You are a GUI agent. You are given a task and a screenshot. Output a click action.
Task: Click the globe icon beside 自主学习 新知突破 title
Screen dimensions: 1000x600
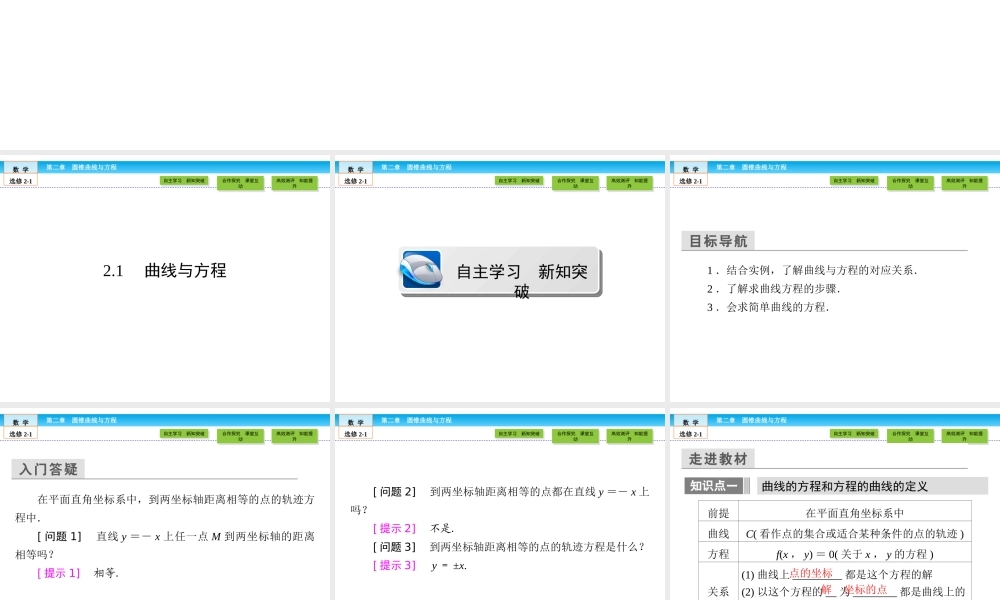click(422, 270)
